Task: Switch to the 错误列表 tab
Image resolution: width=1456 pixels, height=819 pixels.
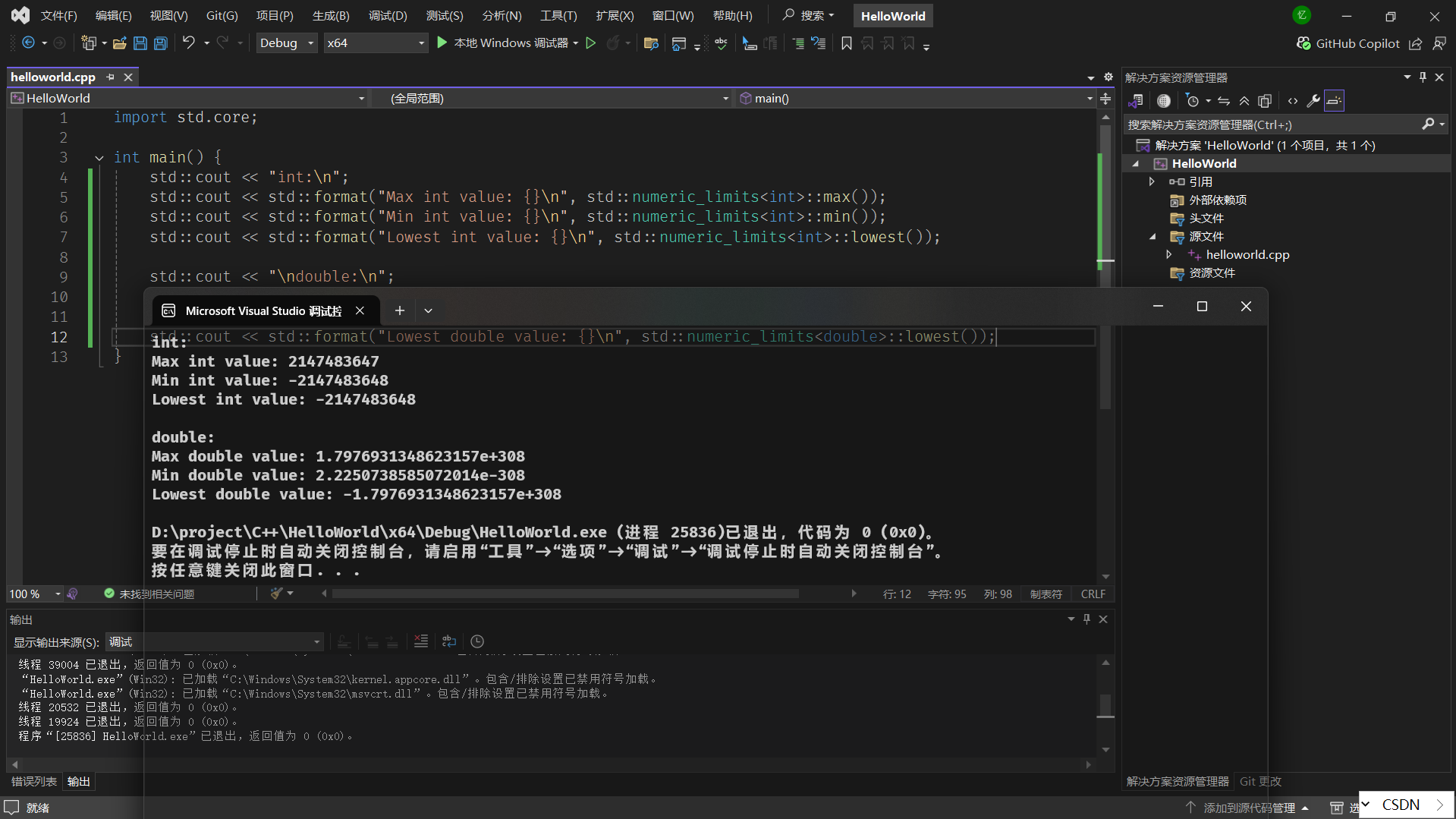Action: pyautogui.click(x=34, y=782)
